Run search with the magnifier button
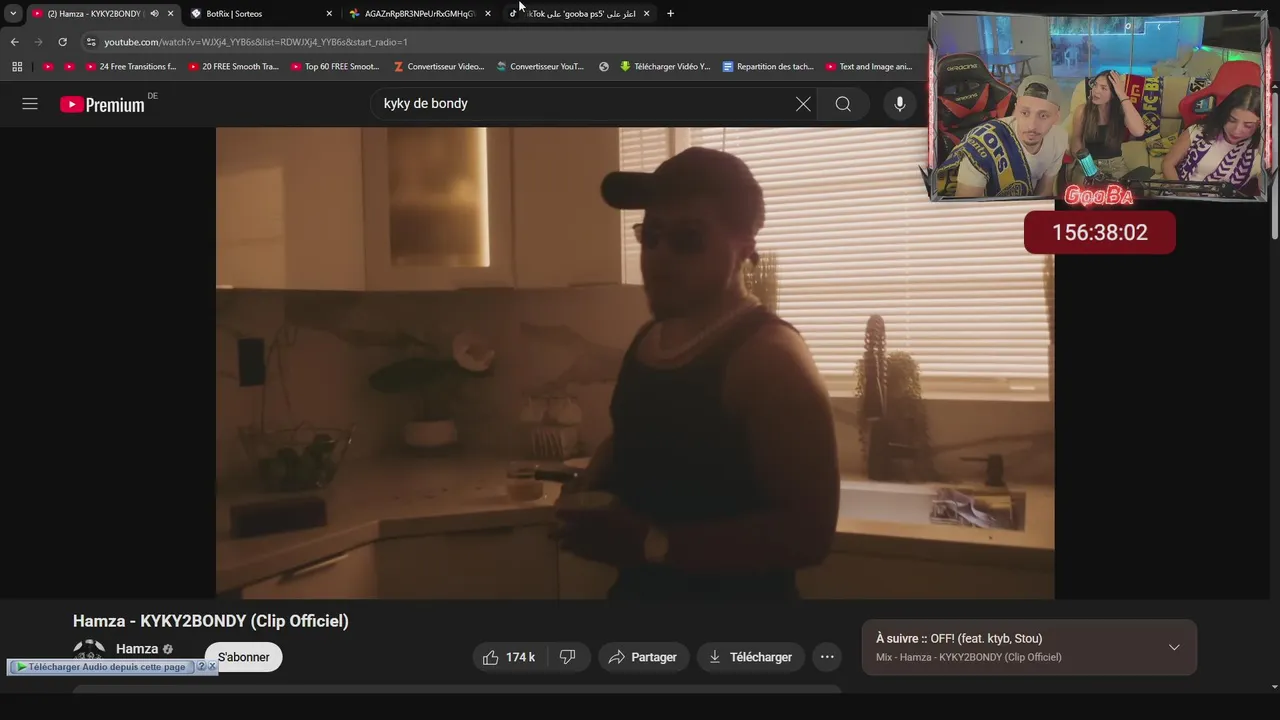Viewport: 1280px width, 720px height. (x=843, y=104)
